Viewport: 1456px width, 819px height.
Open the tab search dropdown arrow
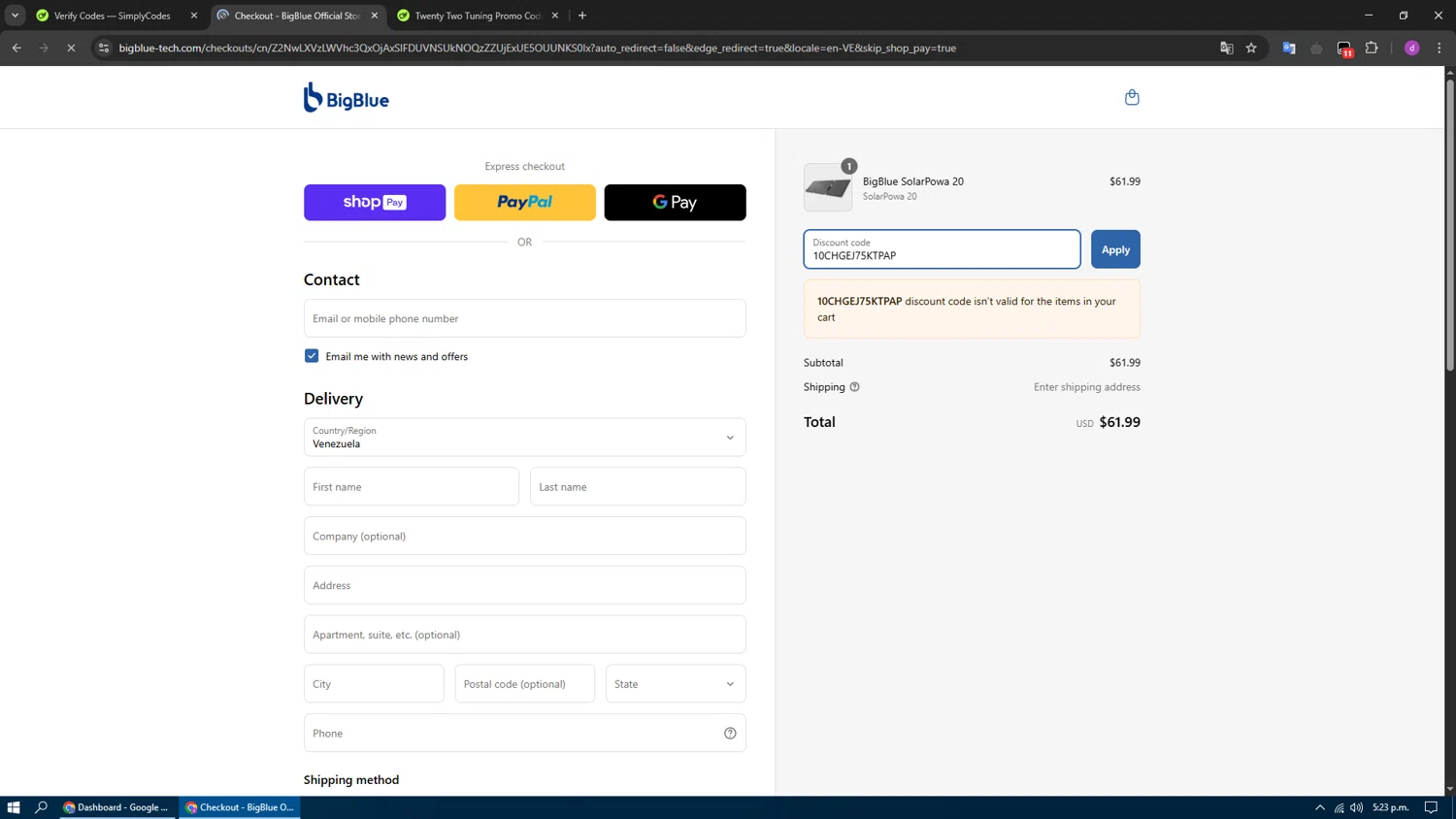pyautogui.click(x=15, y=16)
